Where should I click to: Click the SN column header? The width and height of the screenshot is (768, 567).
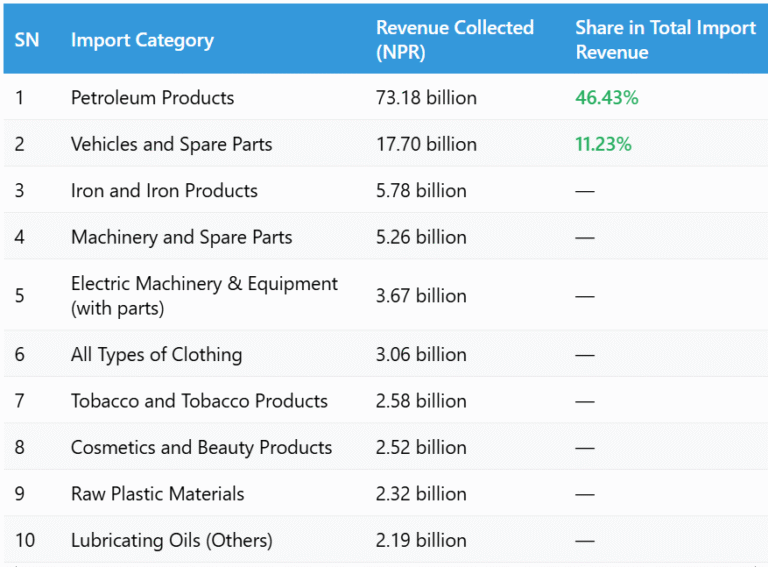click(x=27, y=40)
